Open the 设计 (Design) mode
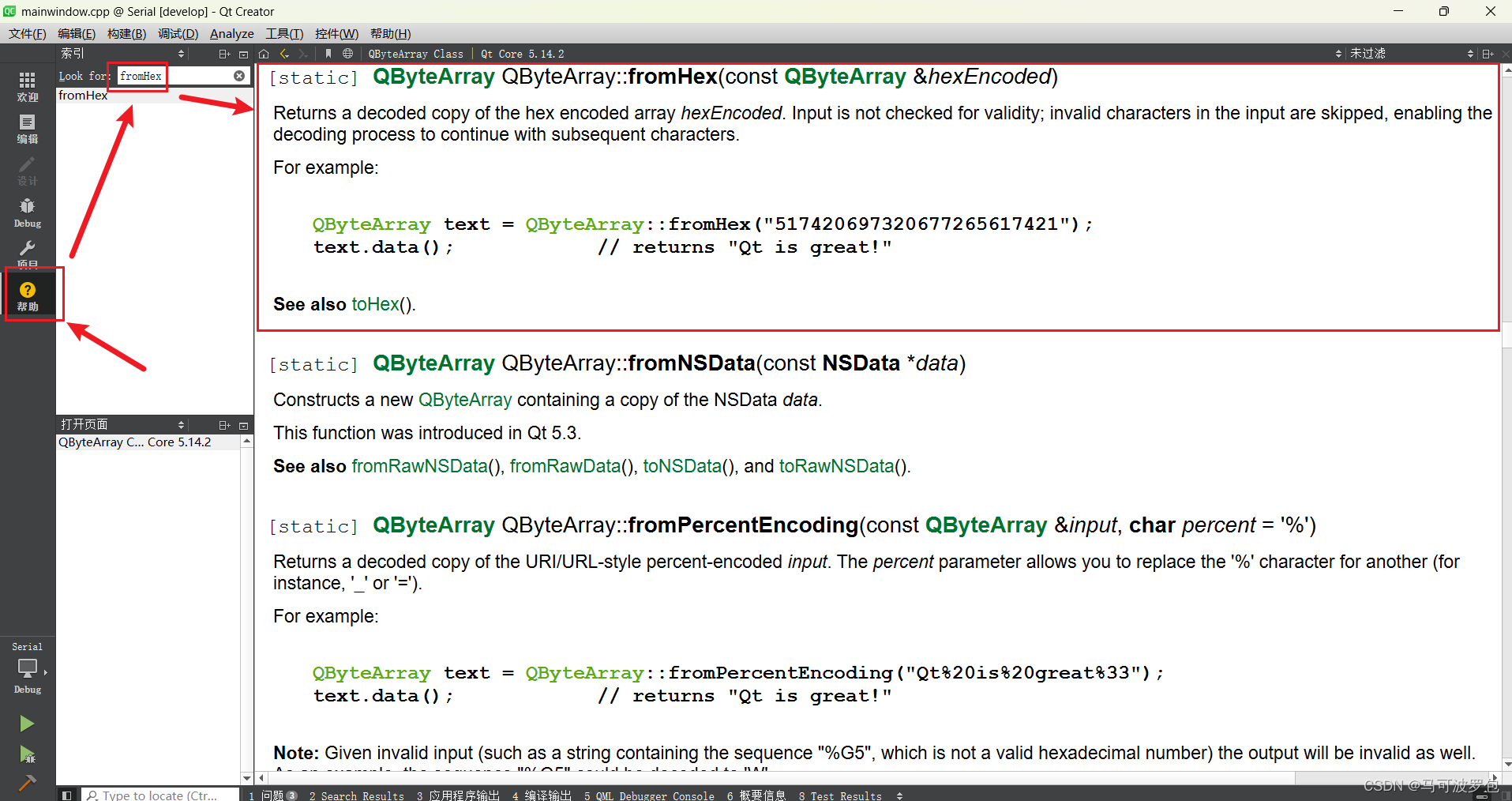1512x801 pixels. click(28, 171)
